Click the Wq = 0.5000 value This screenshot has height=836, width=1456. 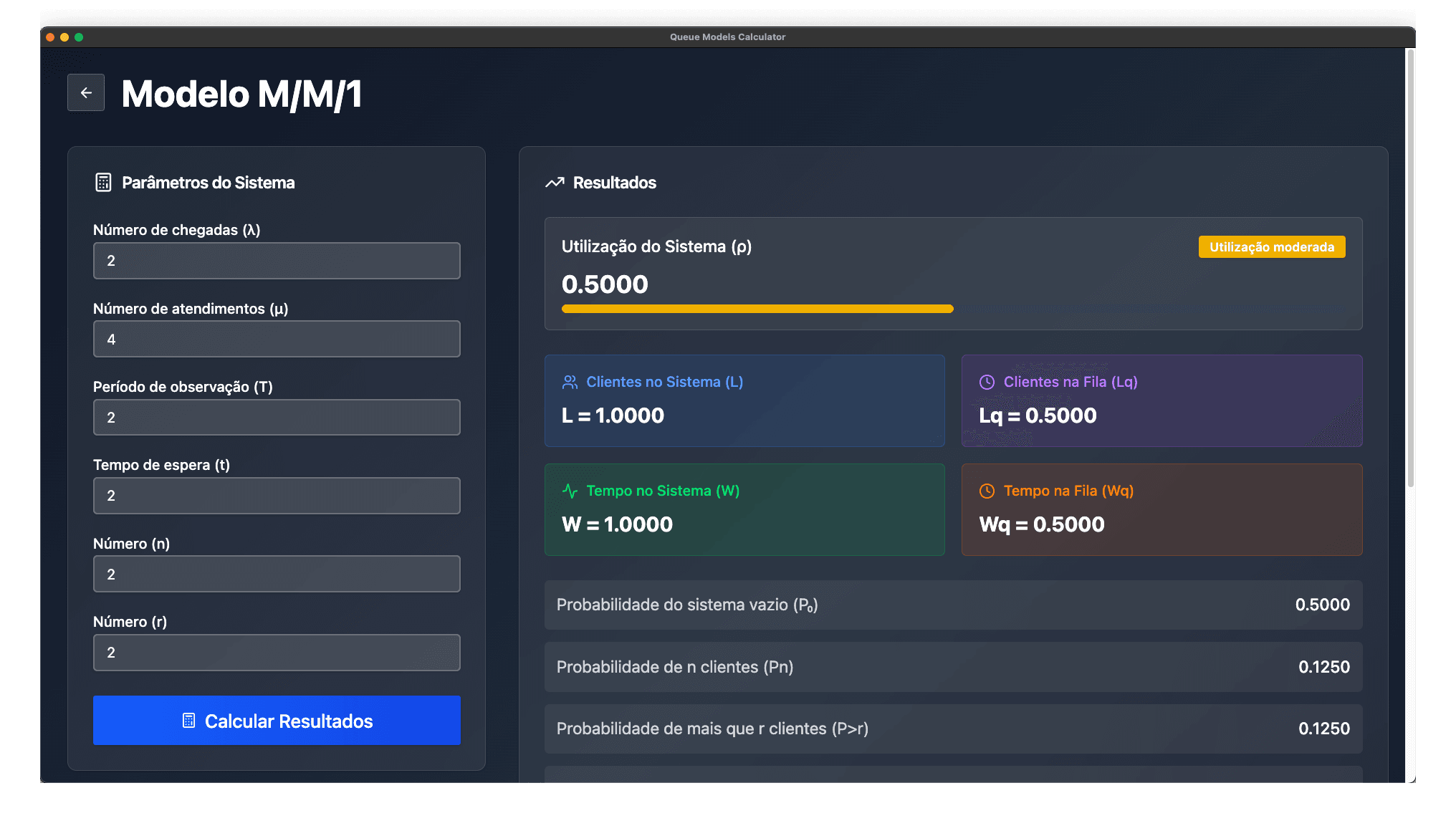click(1042, 524)
